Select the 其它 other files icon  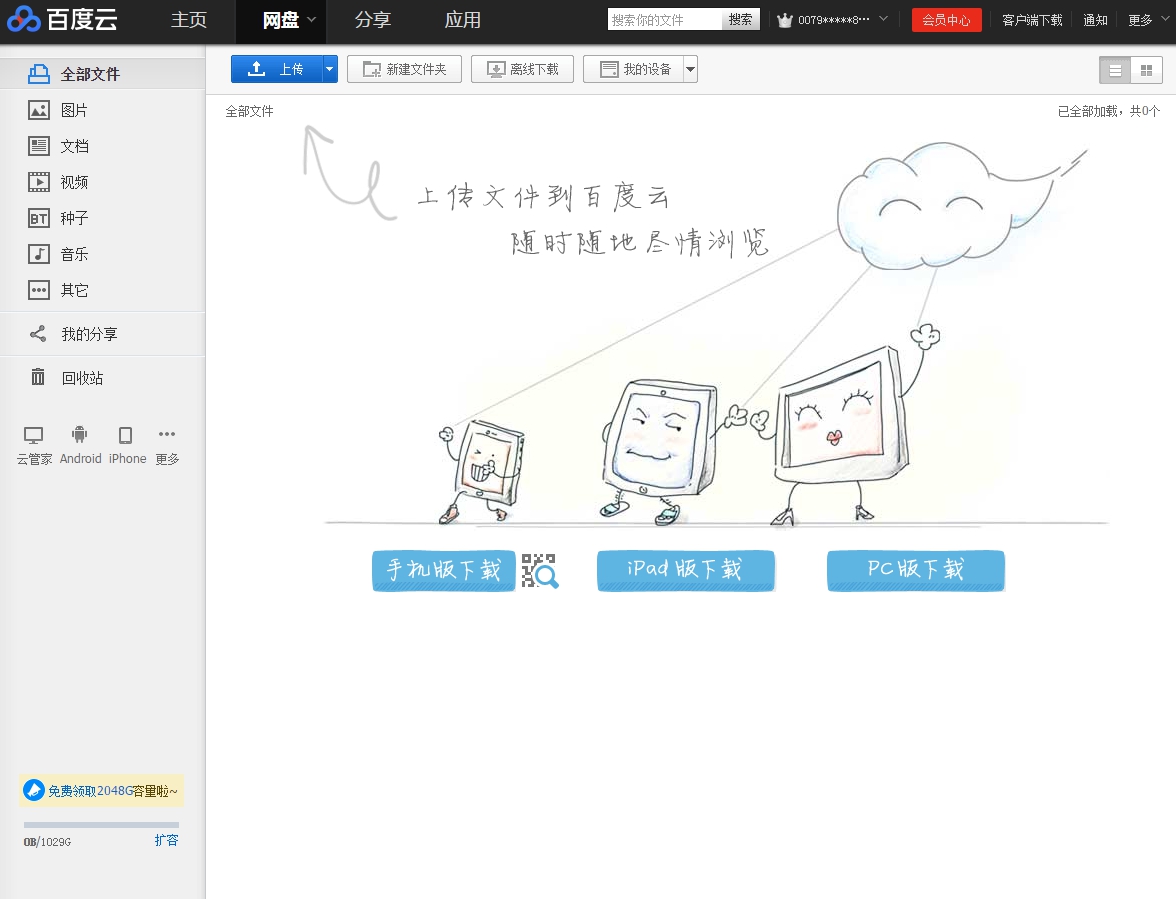click(x=39, y=290)
